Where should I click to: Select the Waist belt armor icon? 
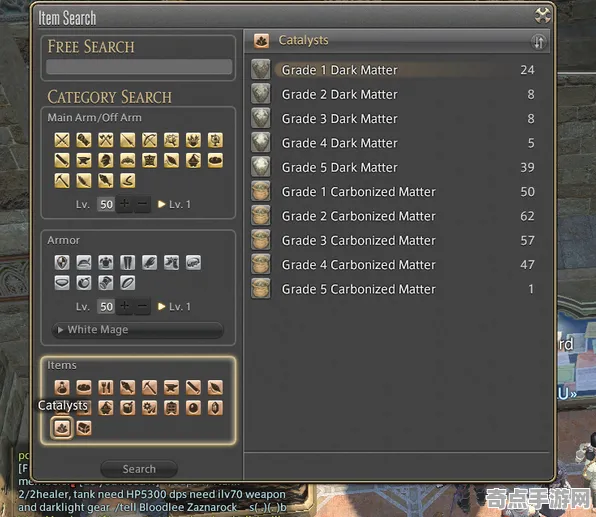(193, 262)
